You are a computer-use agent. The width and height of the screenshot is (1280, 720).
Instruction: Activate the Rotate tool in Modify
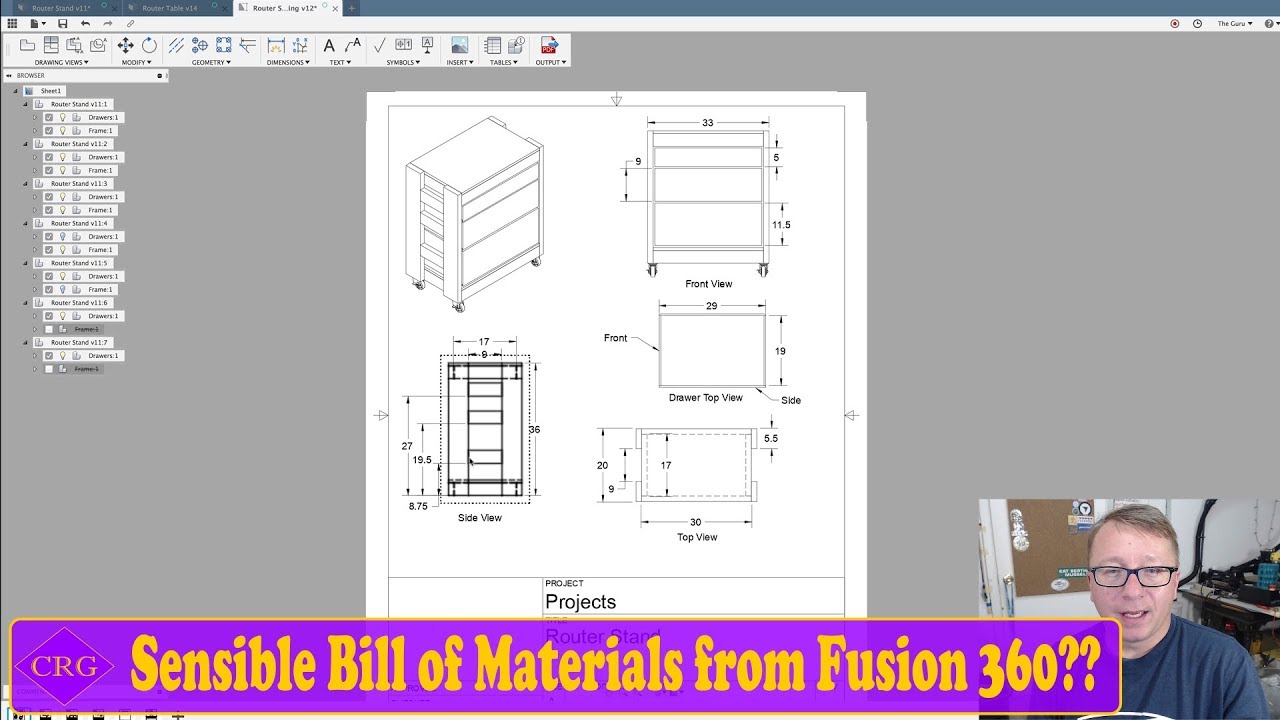point(149,45)
